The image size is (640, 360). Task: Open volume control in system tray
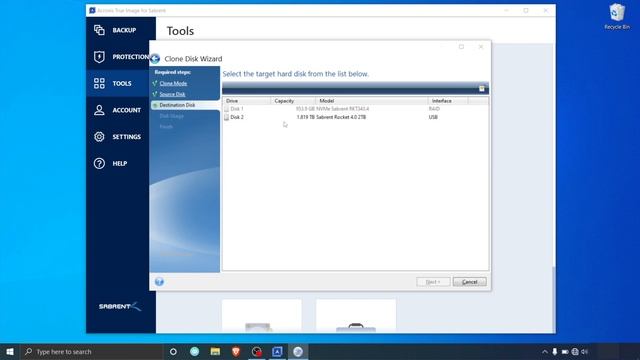[x=584, y=351]
